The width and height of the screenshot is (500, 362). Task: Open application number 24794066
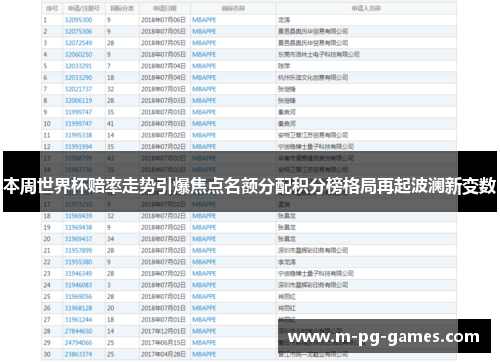[78, 343]
